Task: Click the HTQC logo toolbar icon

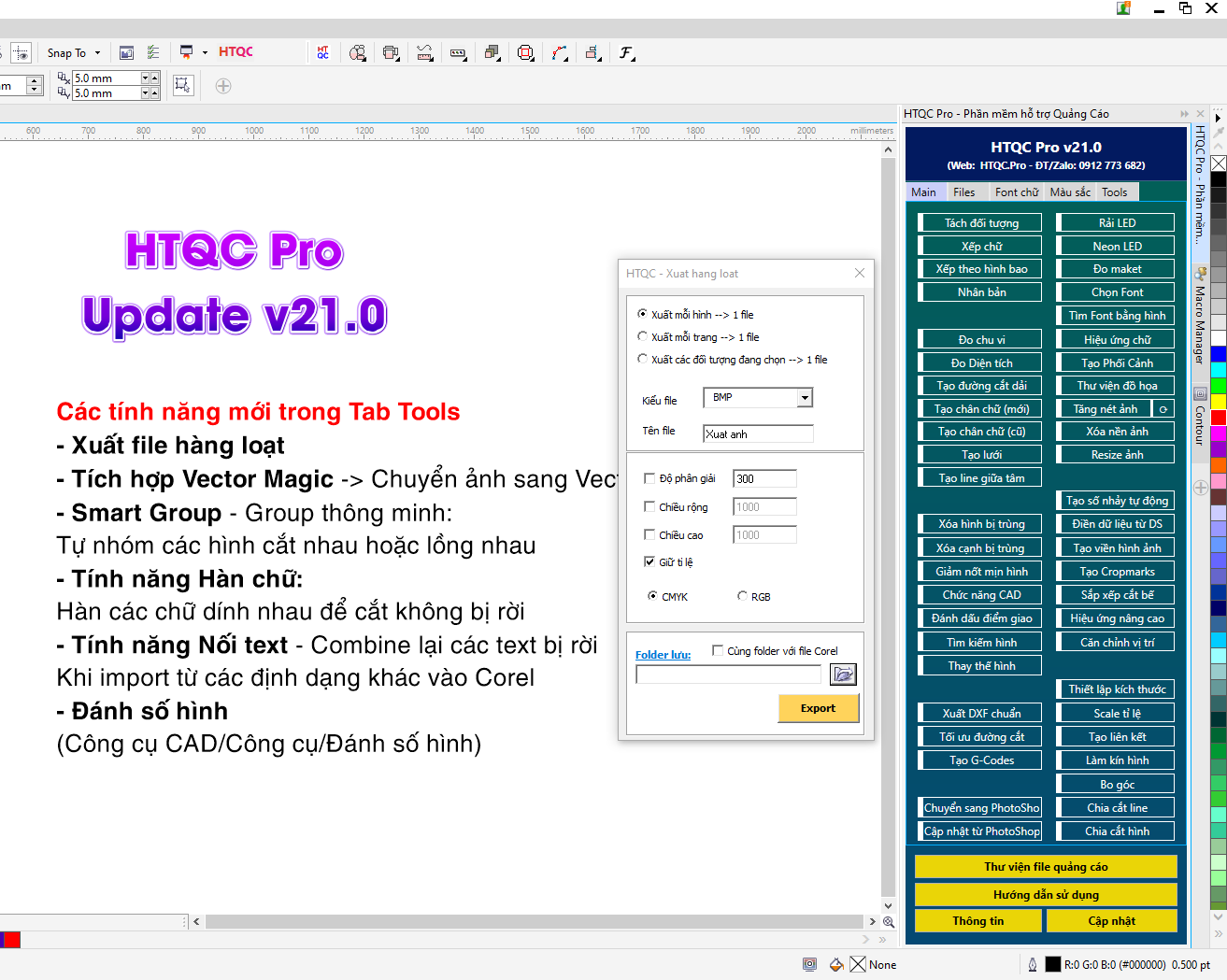Action: click(322, 52)
